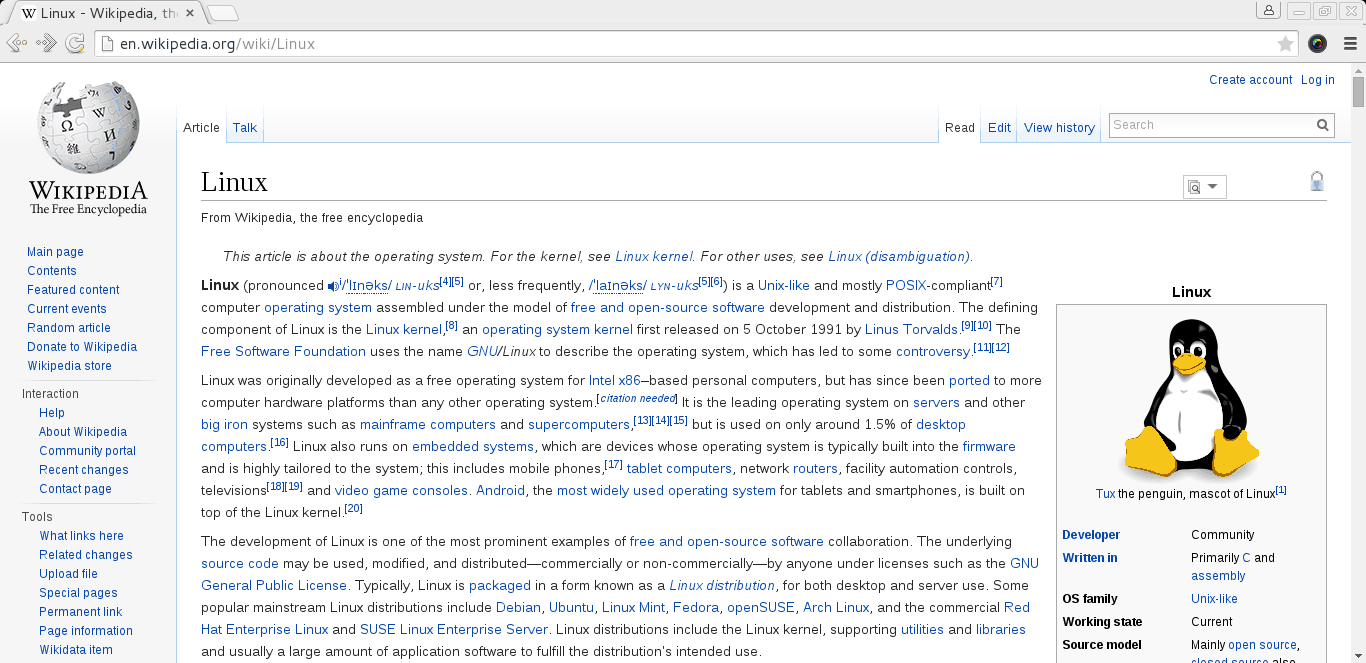Reload the current Wikipedia page
The height and width of the screenshot is (663, 1366).
tap(75, 43)
